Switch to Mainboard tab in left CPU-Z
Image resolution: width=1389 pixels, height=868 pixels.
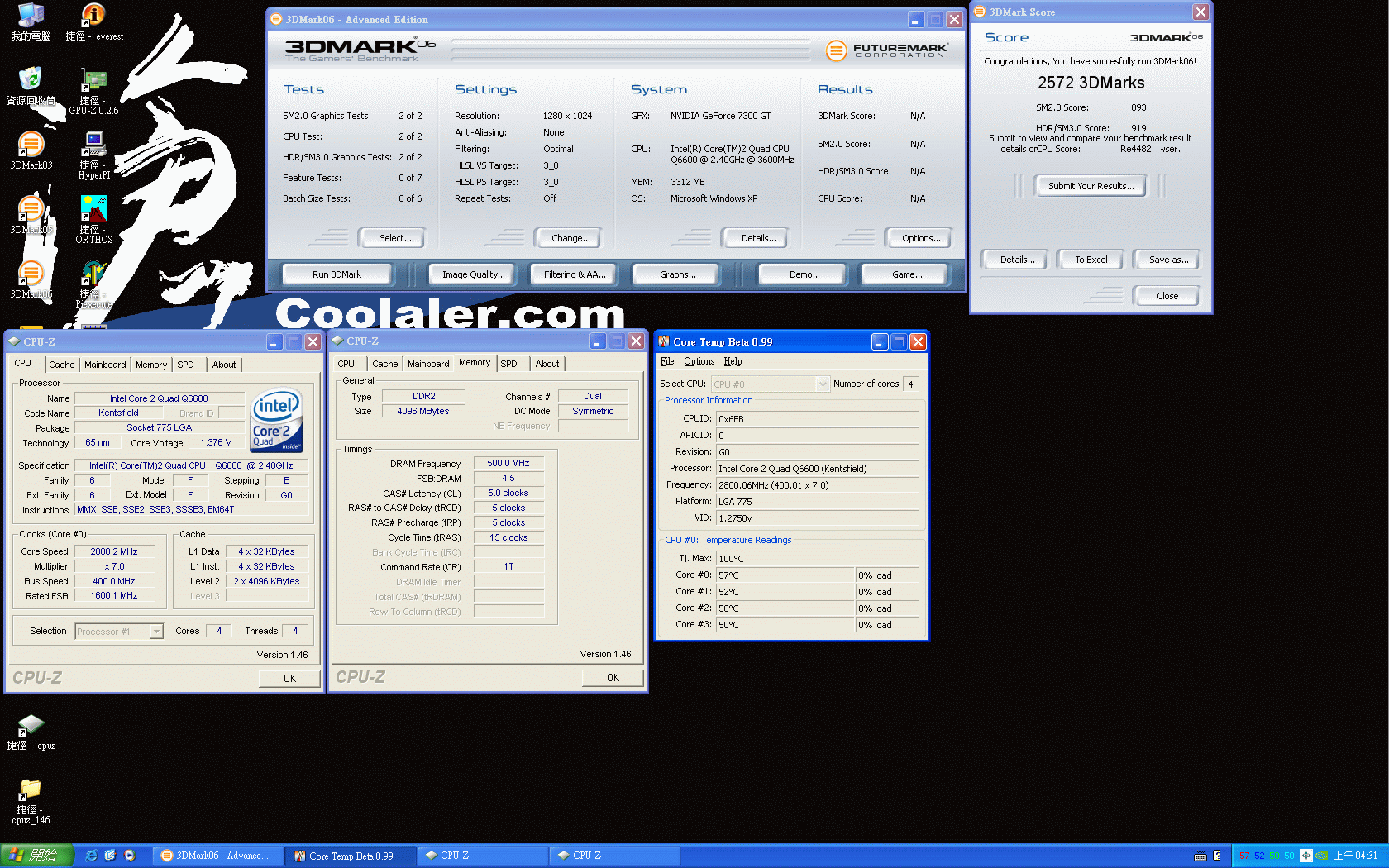pos(105,365)
